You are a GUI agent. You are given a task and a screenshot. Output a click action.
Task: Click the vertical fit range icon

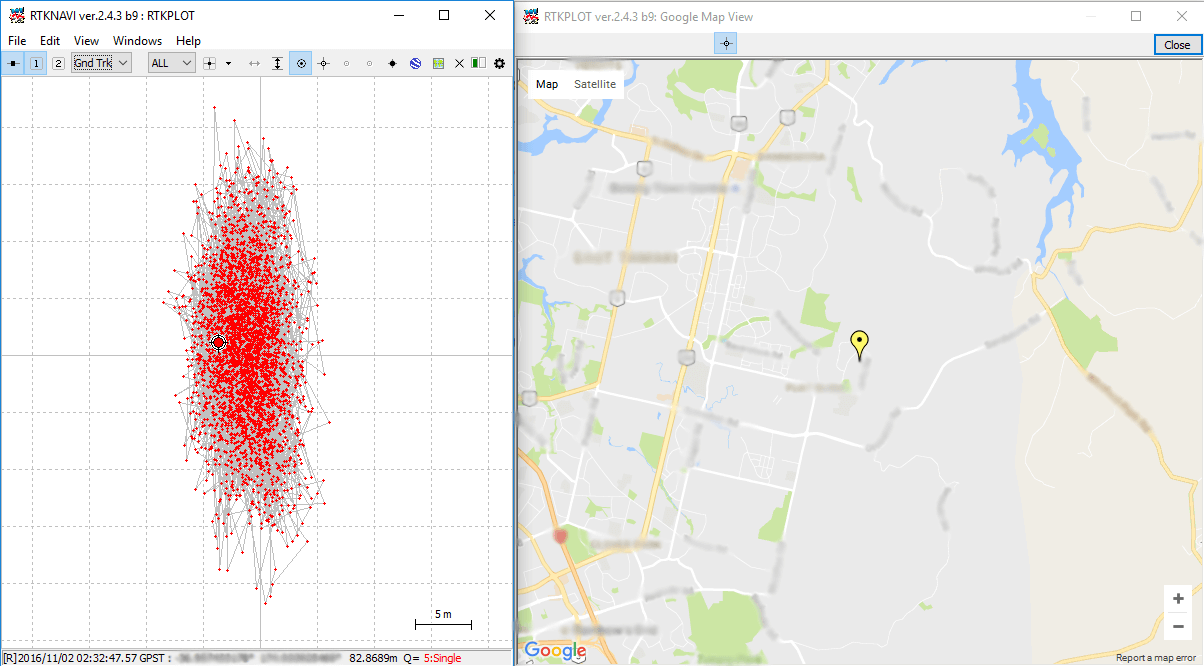277,63
